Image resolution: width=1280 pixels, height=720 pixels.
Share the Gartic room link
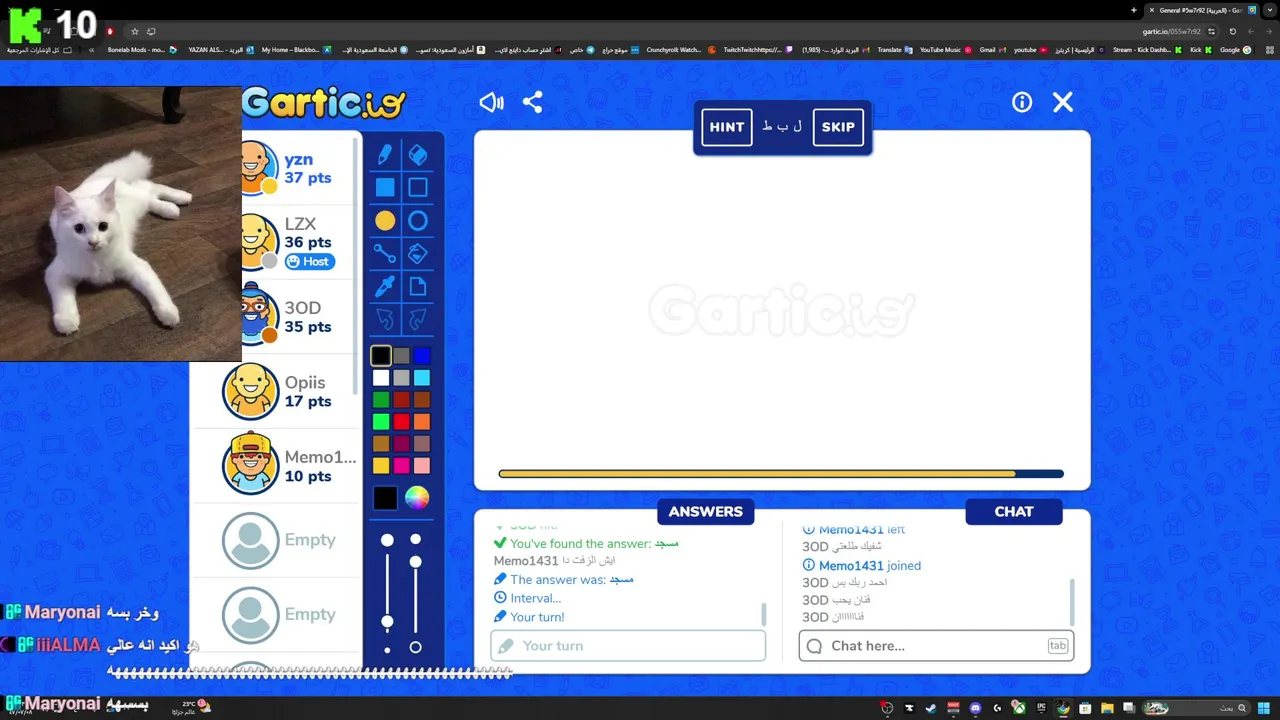pyautogui.click(x=533, y=102)
